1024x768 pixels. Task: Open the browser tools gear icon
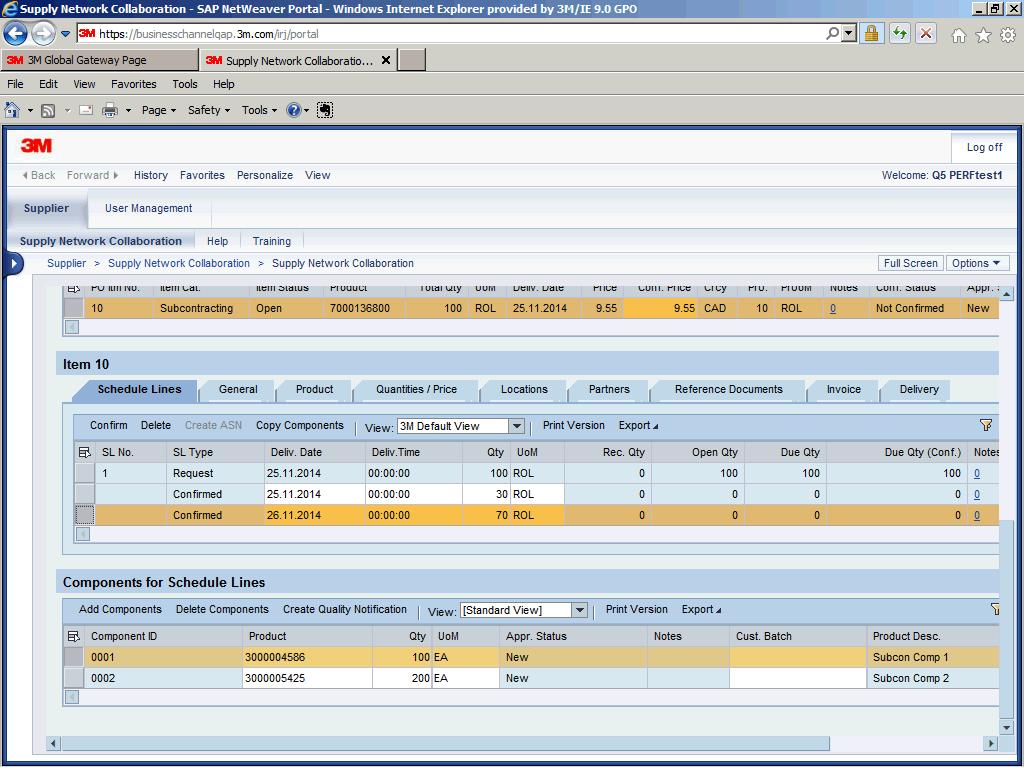pyautogui.click(x=1008, y=35)
